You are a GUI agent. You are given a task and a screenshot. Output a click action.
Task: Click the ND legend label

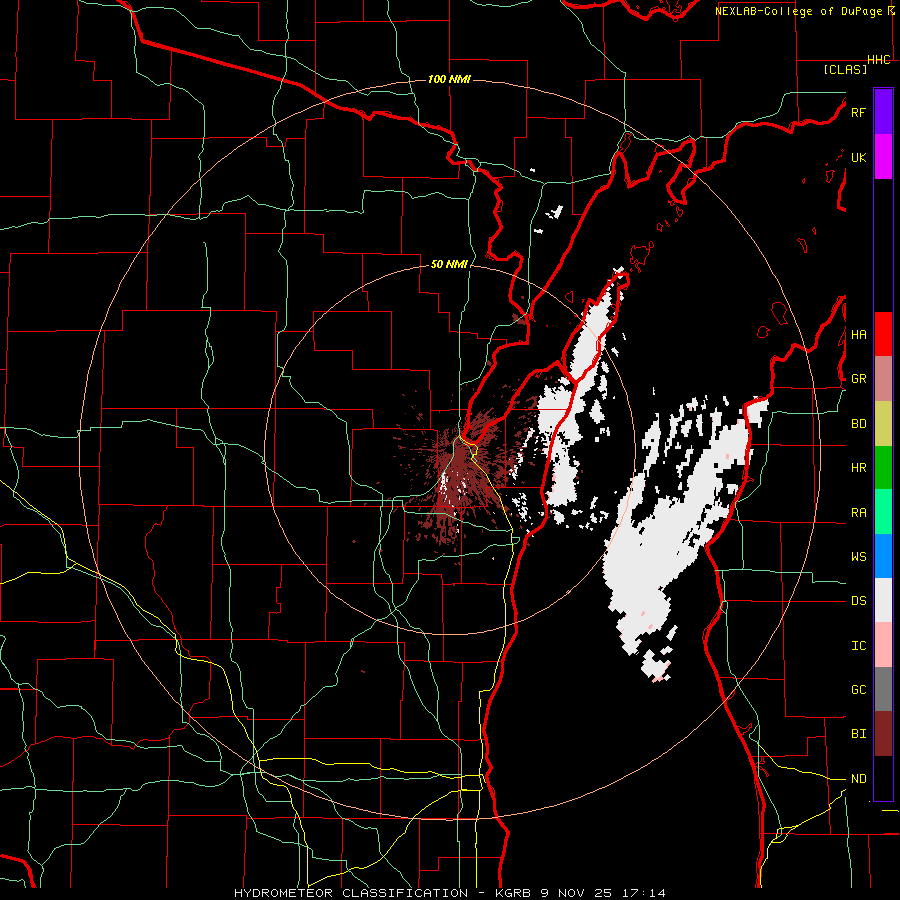tap(858, 779)
